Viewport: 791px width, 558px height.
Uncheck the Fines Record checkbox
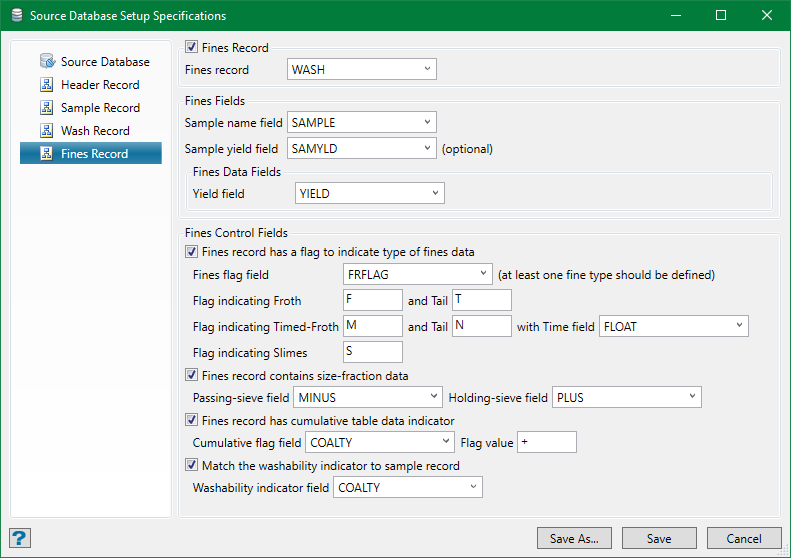click(x=192, y=47)
